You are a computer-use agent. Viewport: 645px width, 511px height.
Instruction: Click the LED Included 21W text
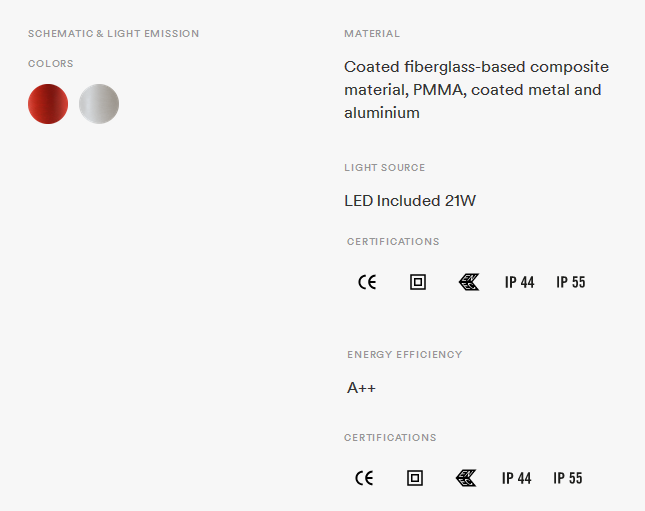[410, 201]
